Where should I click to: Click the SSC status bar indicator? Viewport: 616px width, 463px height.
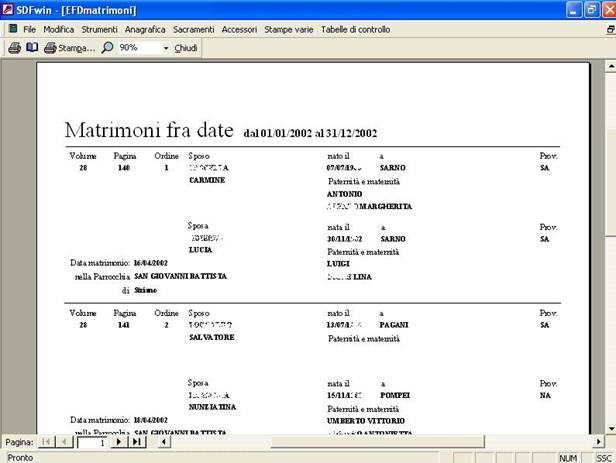click(603, 458)
